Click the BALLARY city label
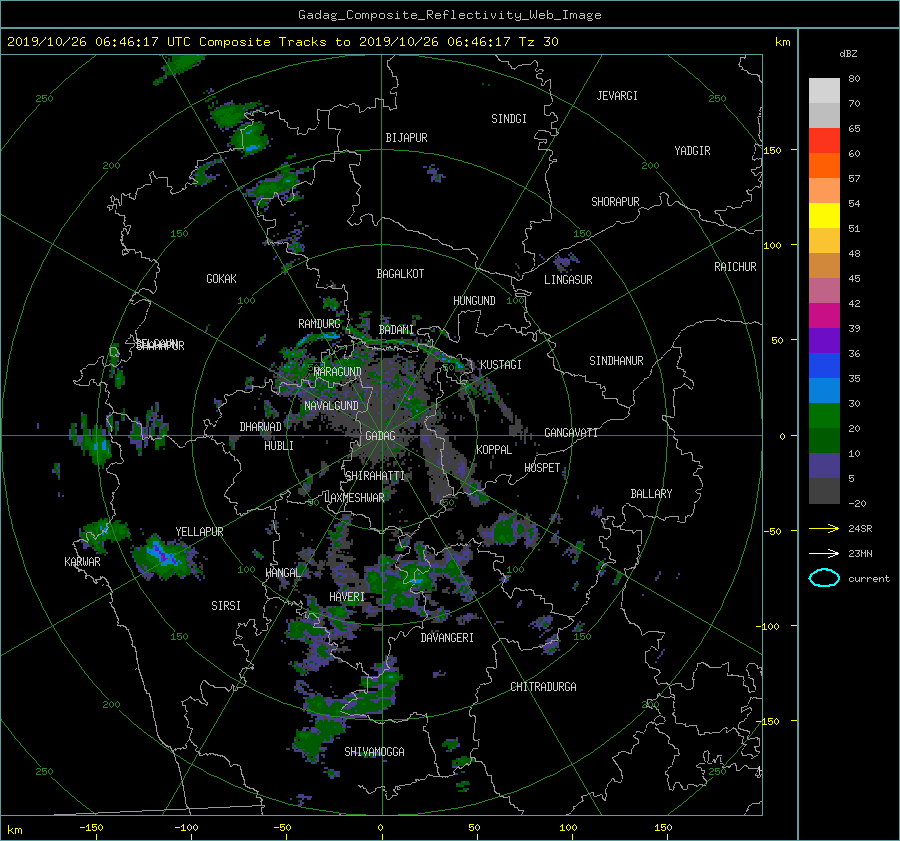 click(x=651, y=494)
